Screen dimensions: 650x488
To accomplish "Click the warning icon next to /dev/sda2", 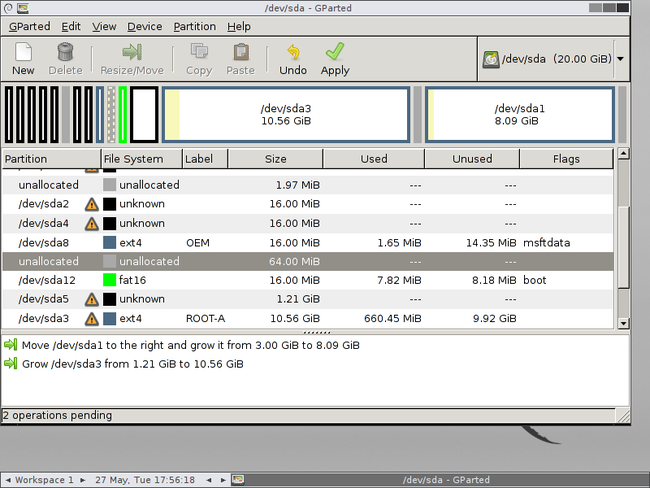I will click(92, 204).
